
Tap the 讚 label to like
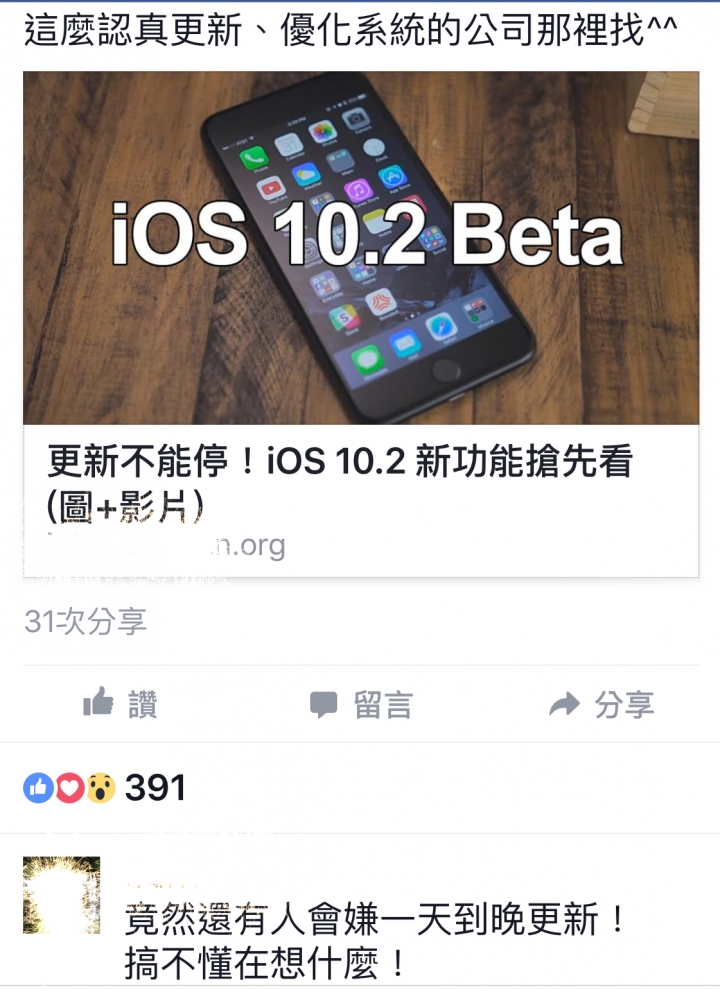coord(143,704)
